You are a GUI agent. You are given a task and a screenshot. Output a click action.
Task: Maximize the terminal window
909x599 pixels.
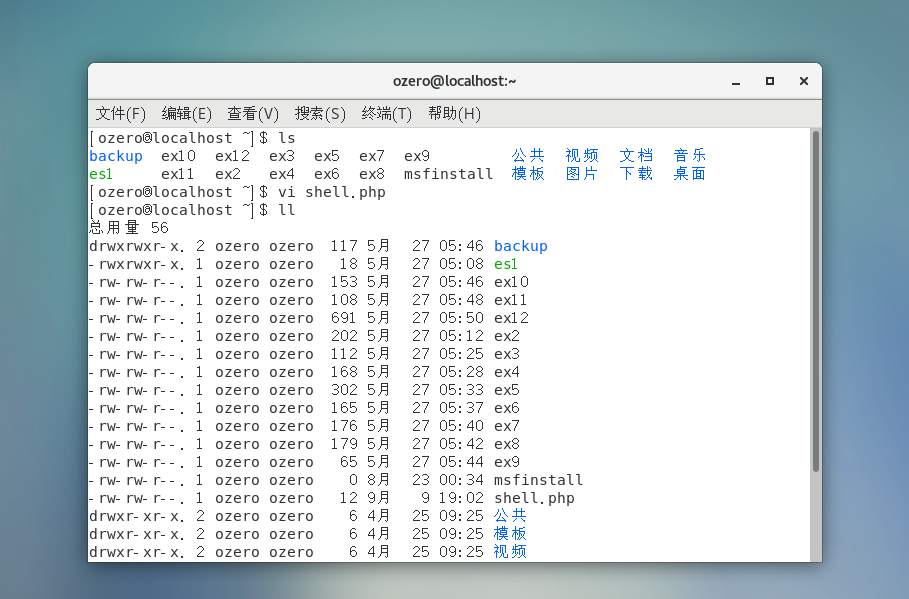tap(769, 81)
